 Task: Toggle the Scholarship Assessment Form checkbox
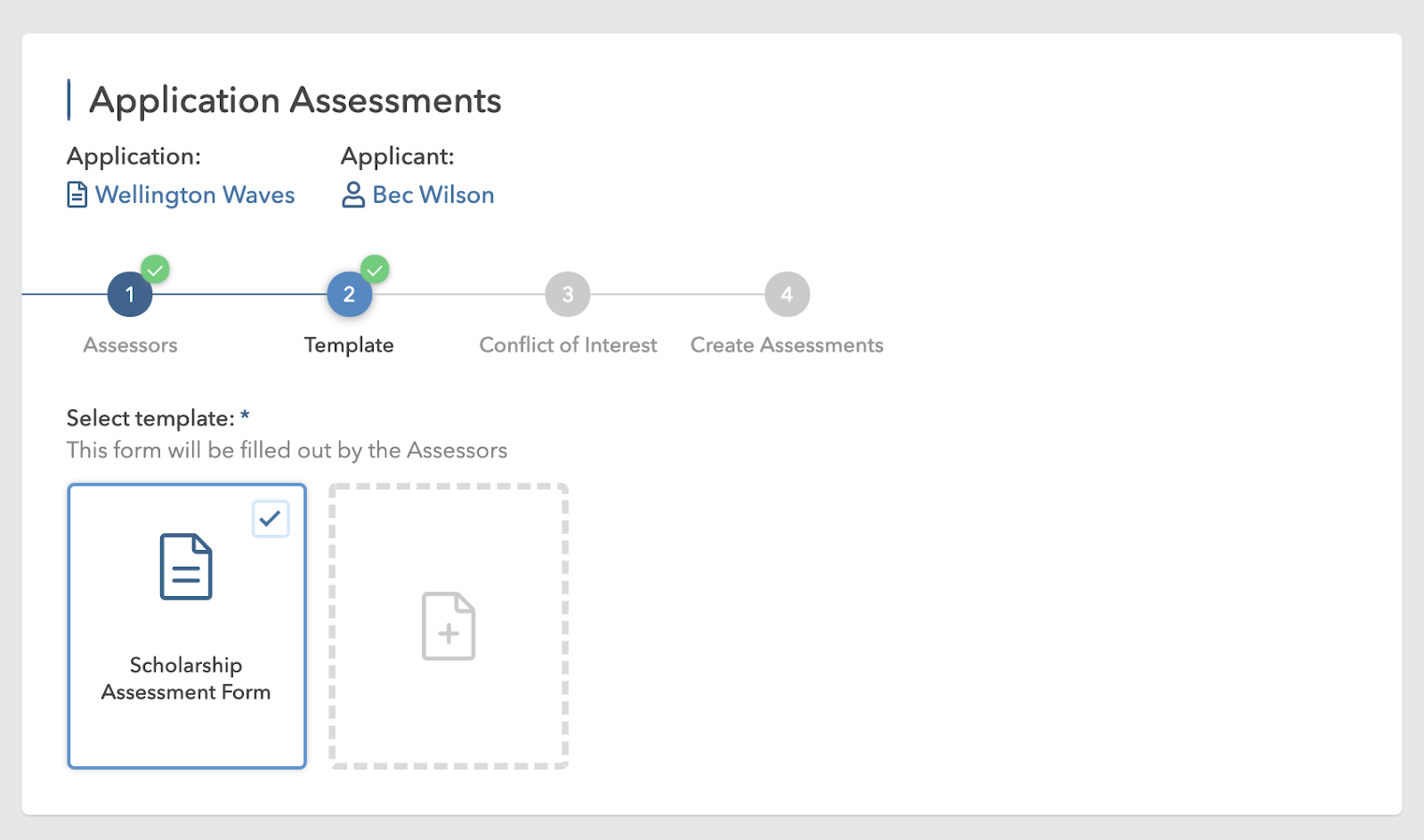(271, 519)
